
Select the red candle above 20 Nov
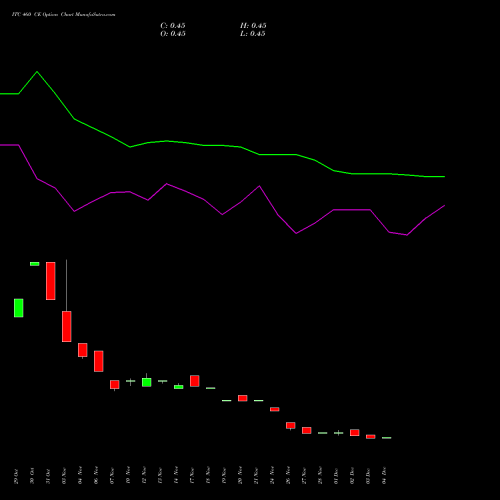pyautogui.click(x=243, y=398)
